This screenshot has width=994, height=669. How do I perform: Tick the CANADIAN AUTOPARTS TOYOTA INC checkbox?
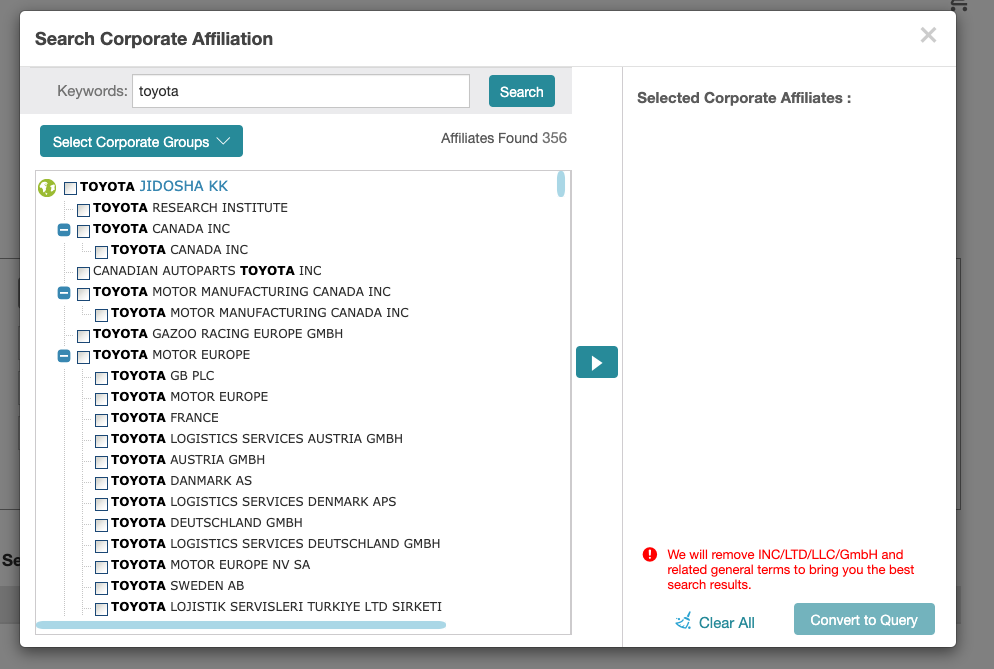[x=83, y=273]
